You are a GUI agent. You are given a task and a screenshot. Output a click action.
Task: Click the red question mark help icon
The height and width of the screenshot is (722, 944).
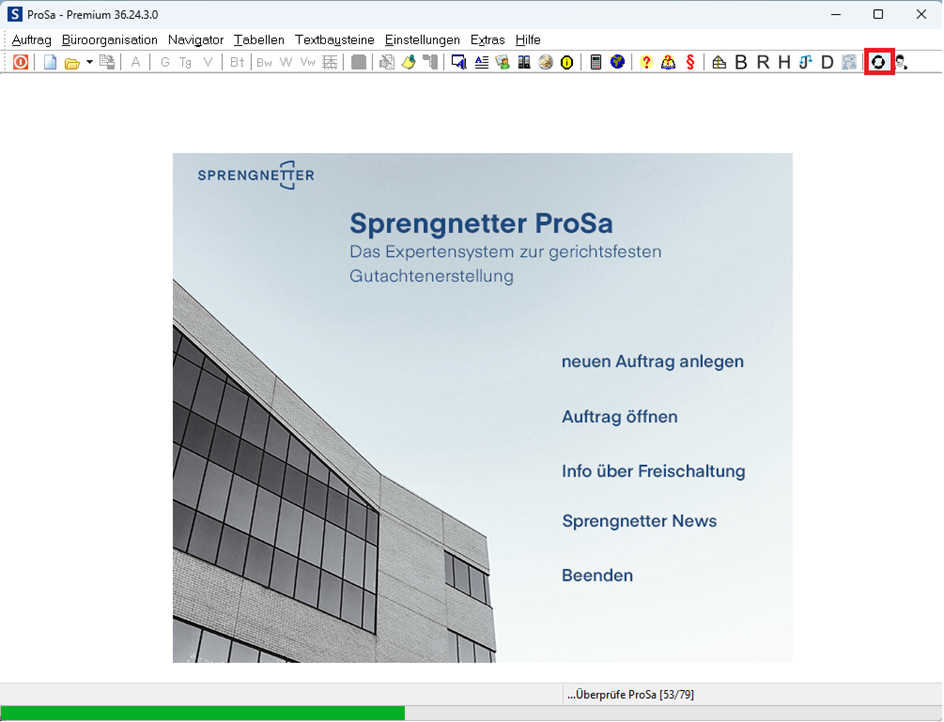click(646, 62)
